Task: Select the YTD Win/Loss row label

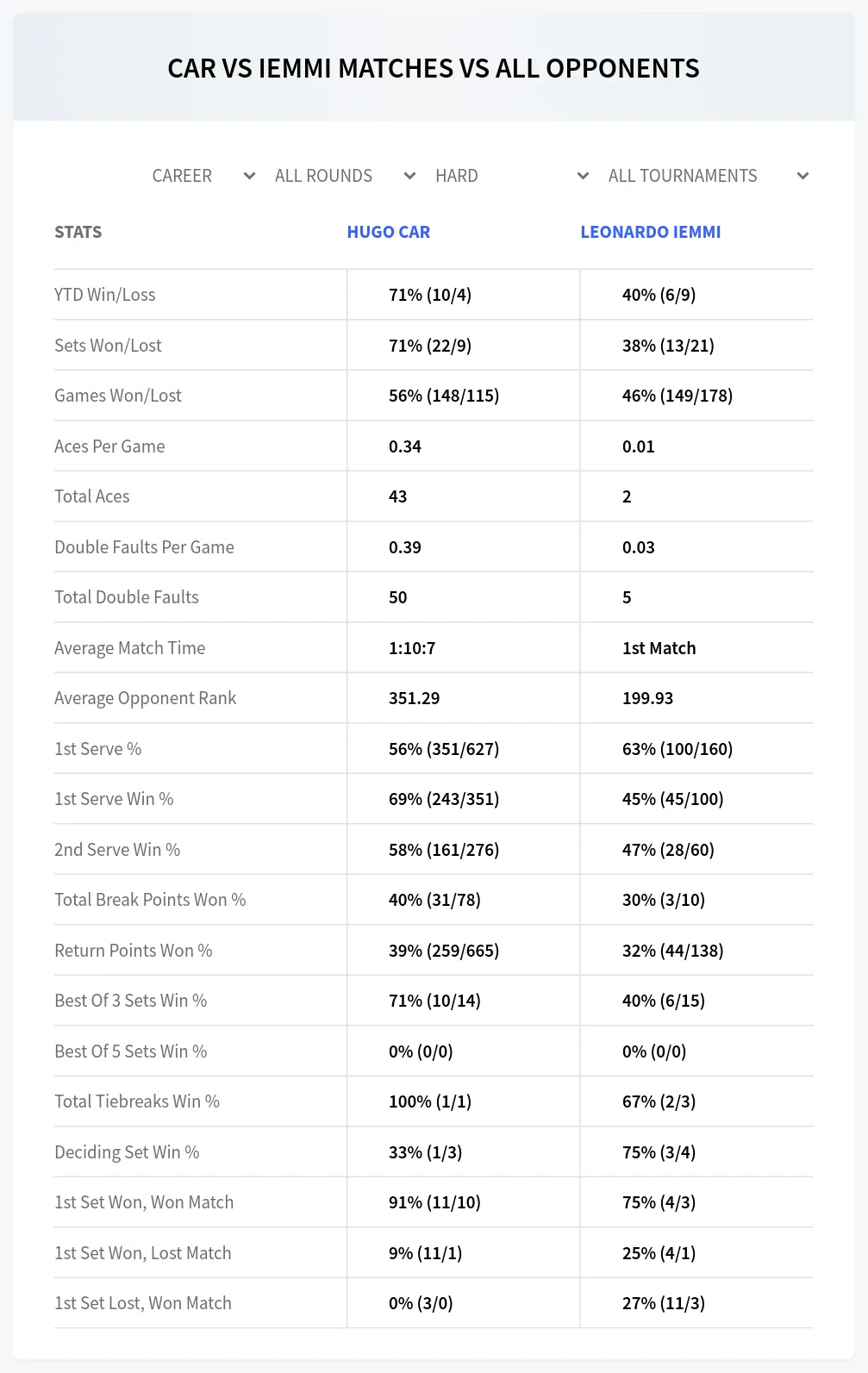Action: tap(105, 295)
